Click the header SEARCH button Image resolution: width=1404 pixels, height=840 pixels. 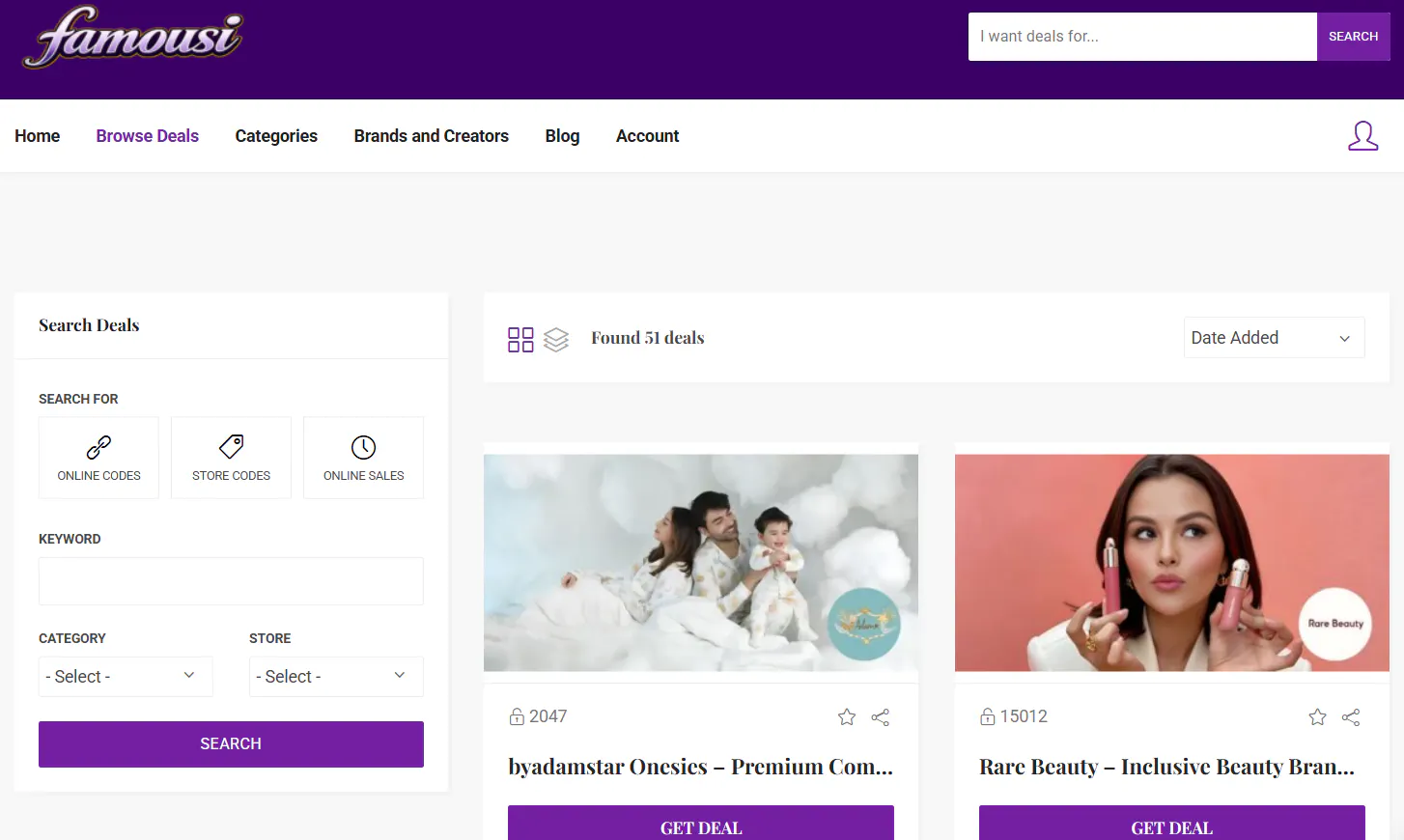[x=1353, y=37]
